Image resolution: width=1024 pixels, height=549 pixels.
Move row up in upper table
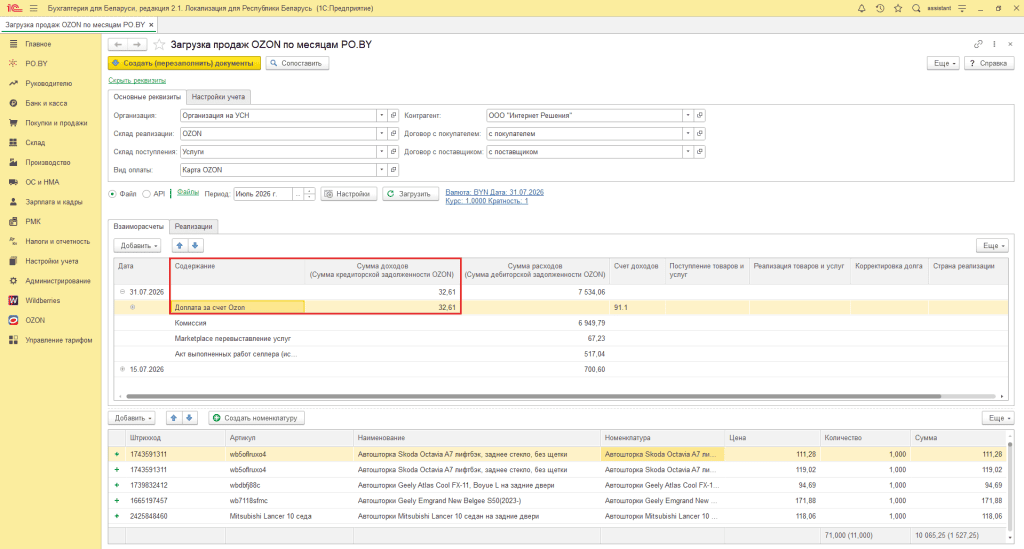coord(180,245)
